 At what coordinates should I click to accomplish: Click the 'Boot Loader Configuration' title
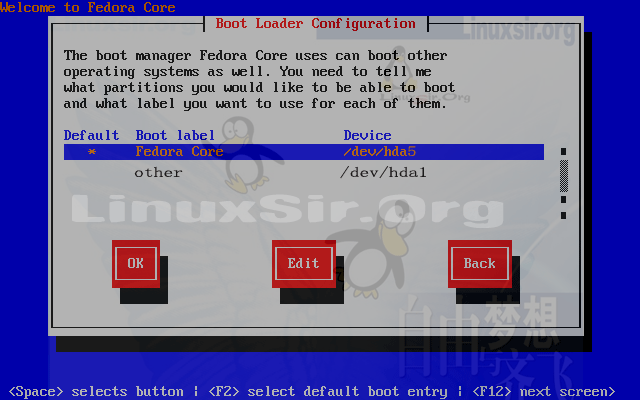tap(316, 24)
